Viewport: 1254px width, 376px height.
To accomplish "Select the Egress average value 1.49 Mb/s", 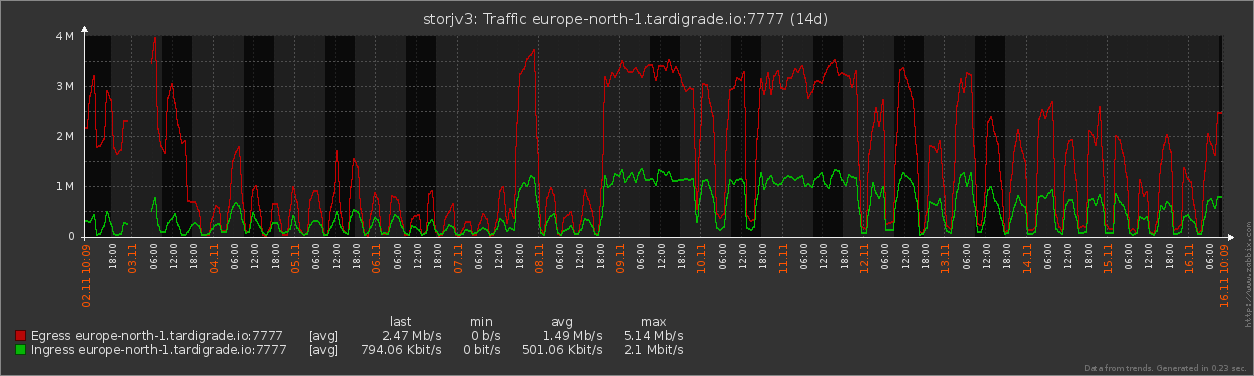I will tap(573, 336).
